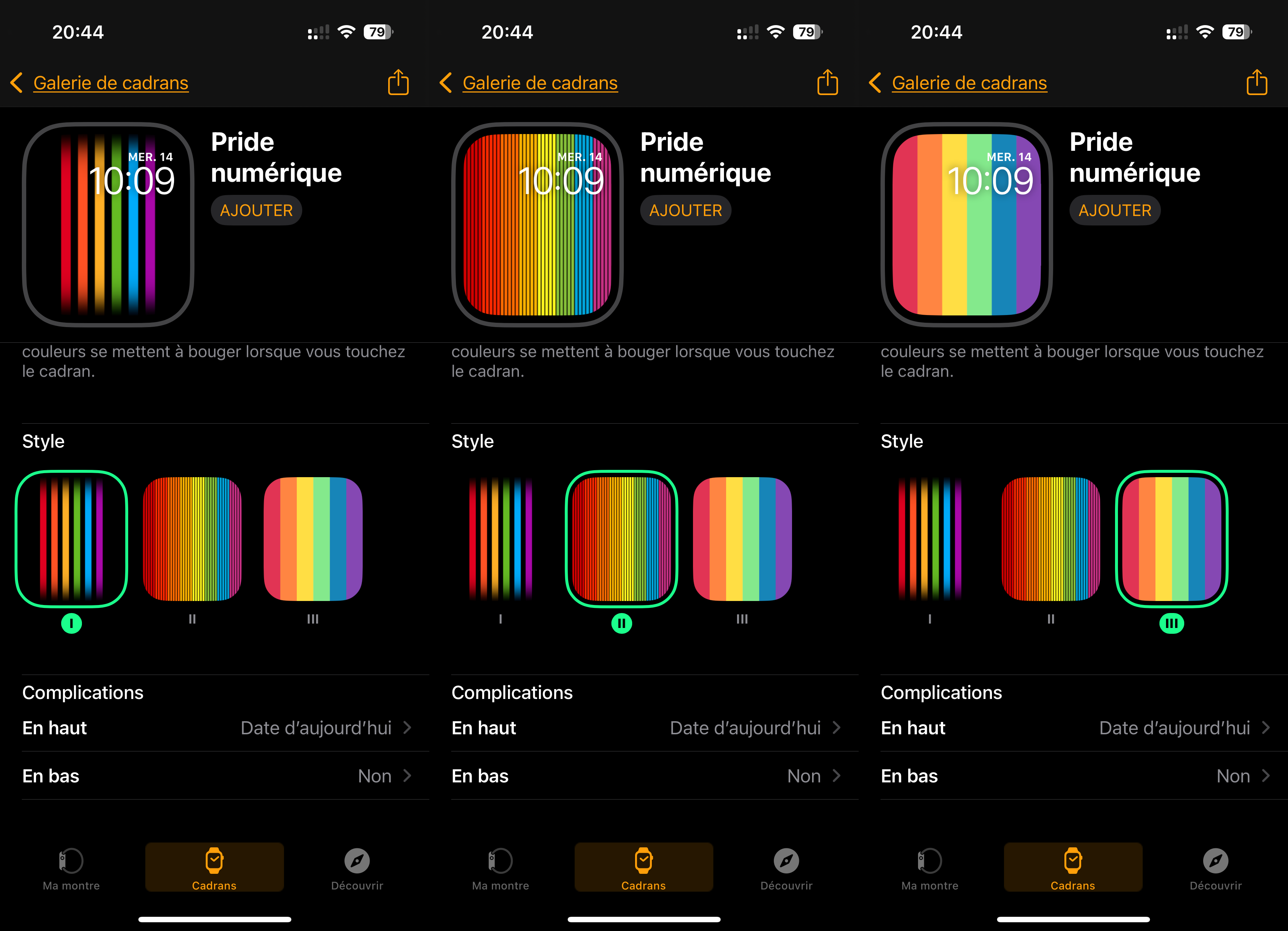Open En haut complication in left screen

pos(225,728)
